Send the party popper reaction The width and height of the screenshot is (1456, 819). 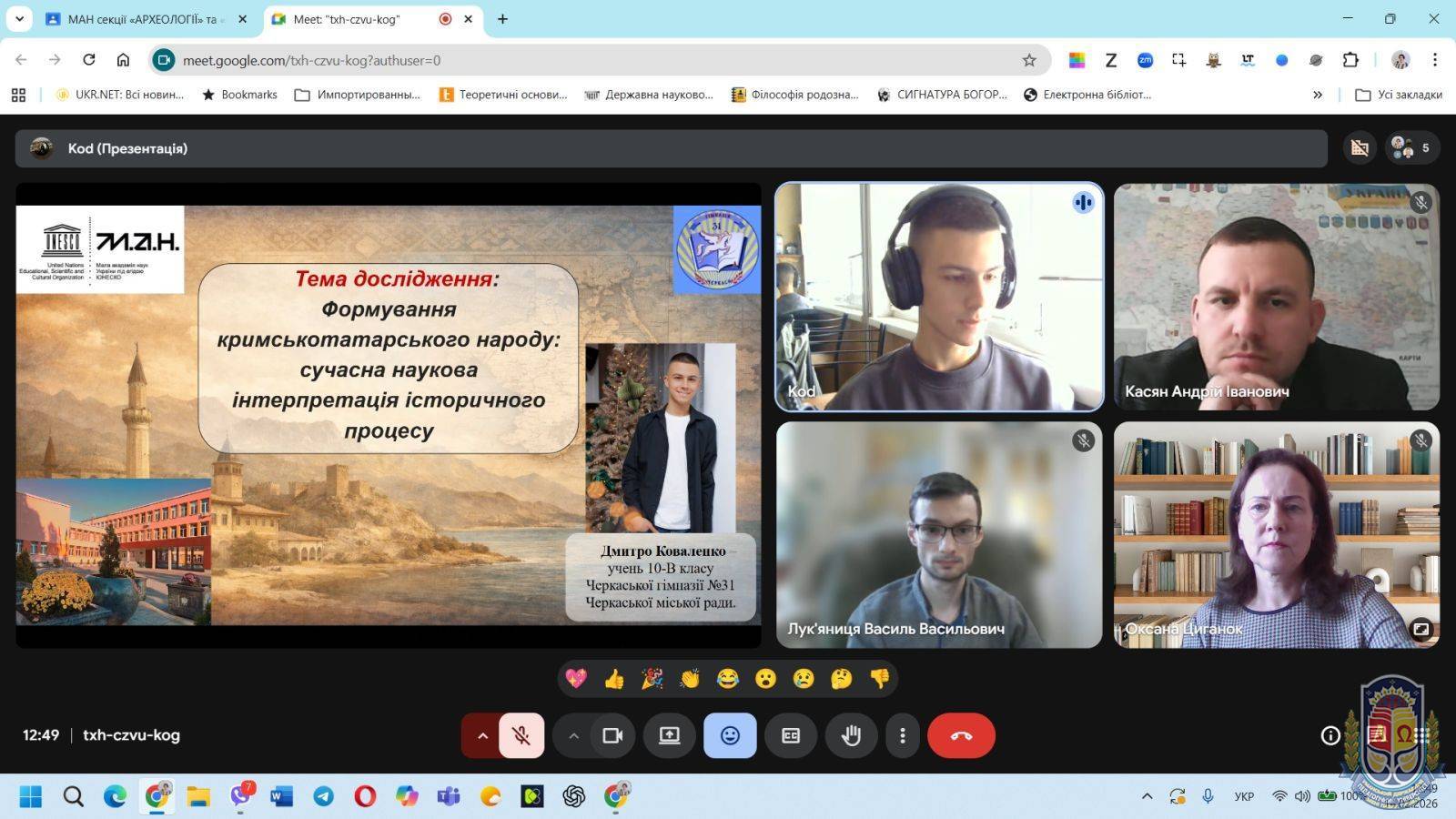coord(652,679)
